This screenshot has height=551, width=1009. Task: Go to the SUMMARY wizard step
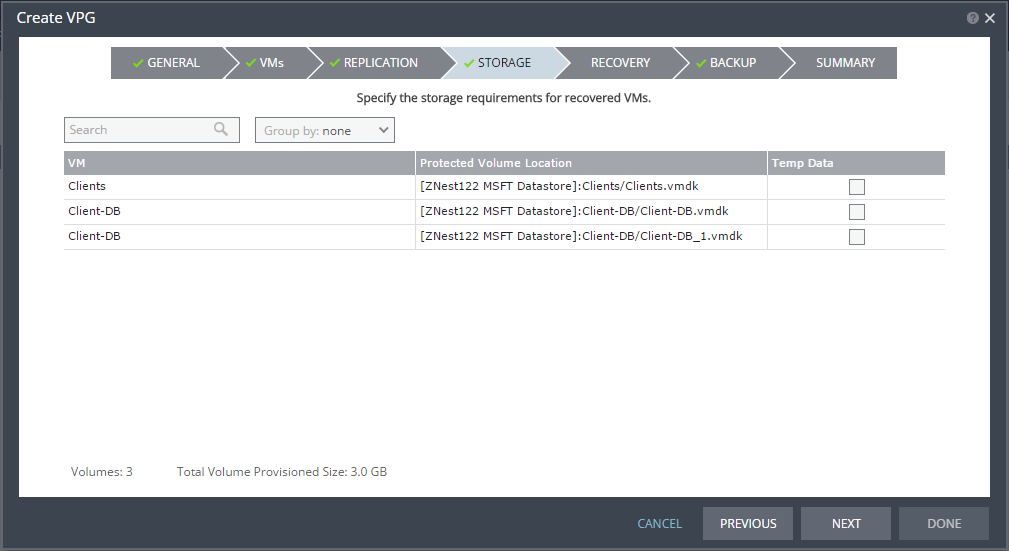840,63
